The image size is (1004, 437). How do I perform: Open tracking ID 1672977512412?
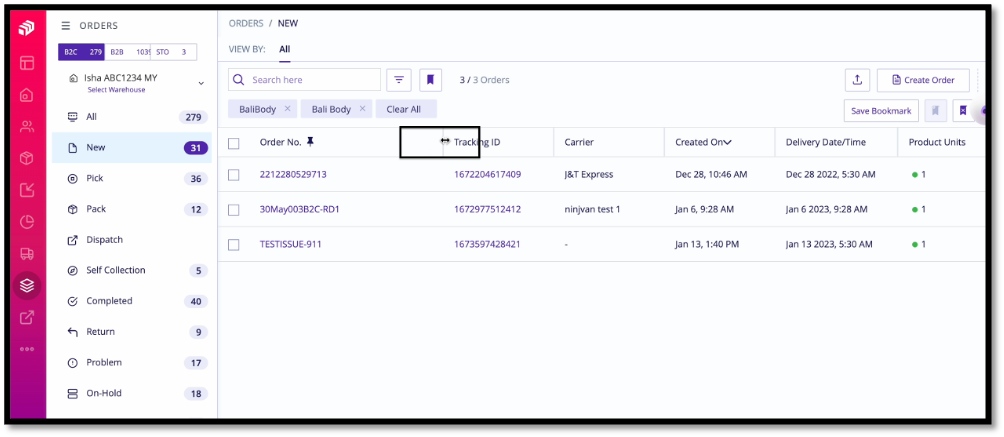(x=487, y=209)
